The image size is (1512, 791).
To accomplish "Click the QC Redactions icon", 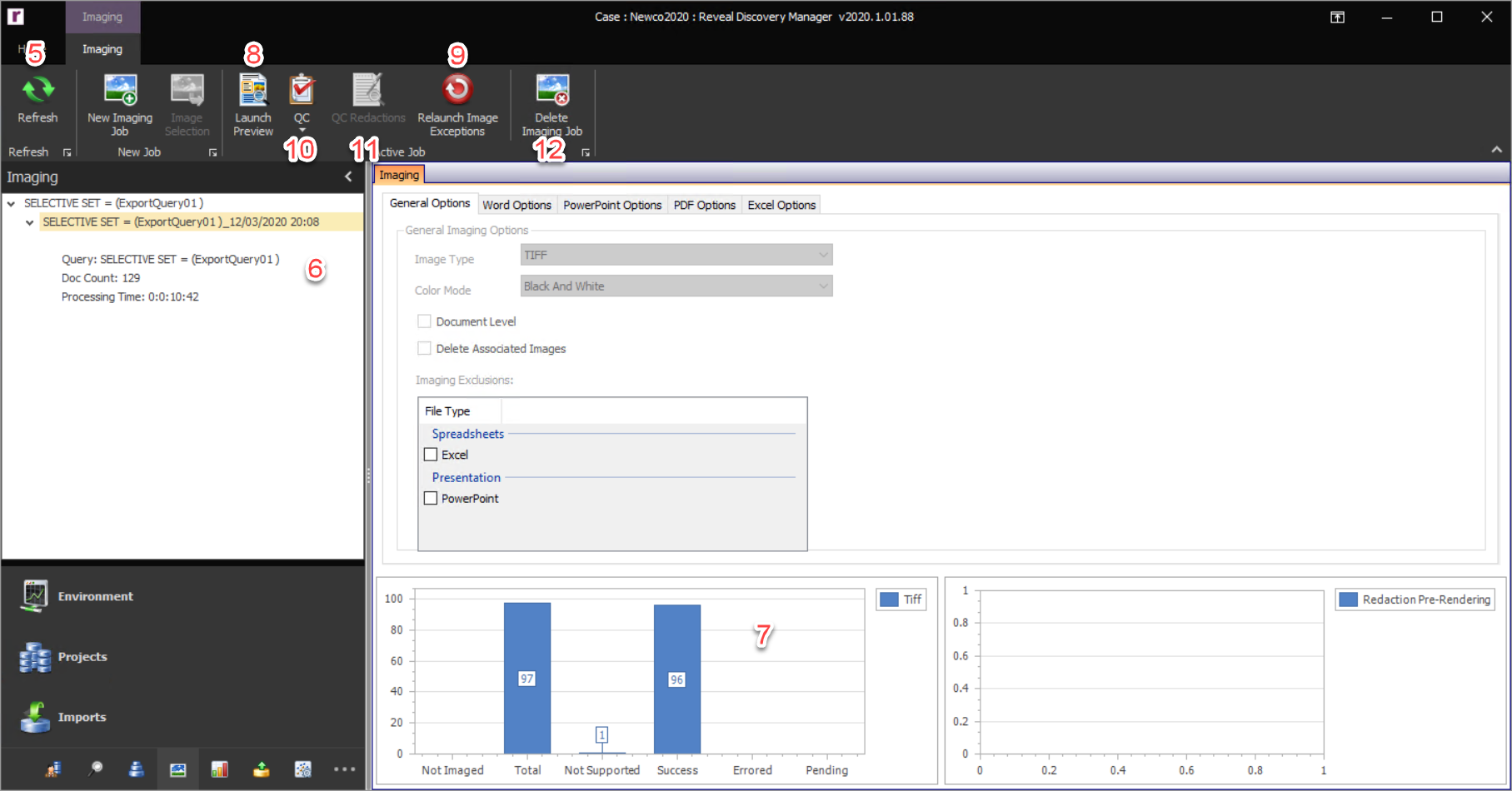I will coord(367,90).
